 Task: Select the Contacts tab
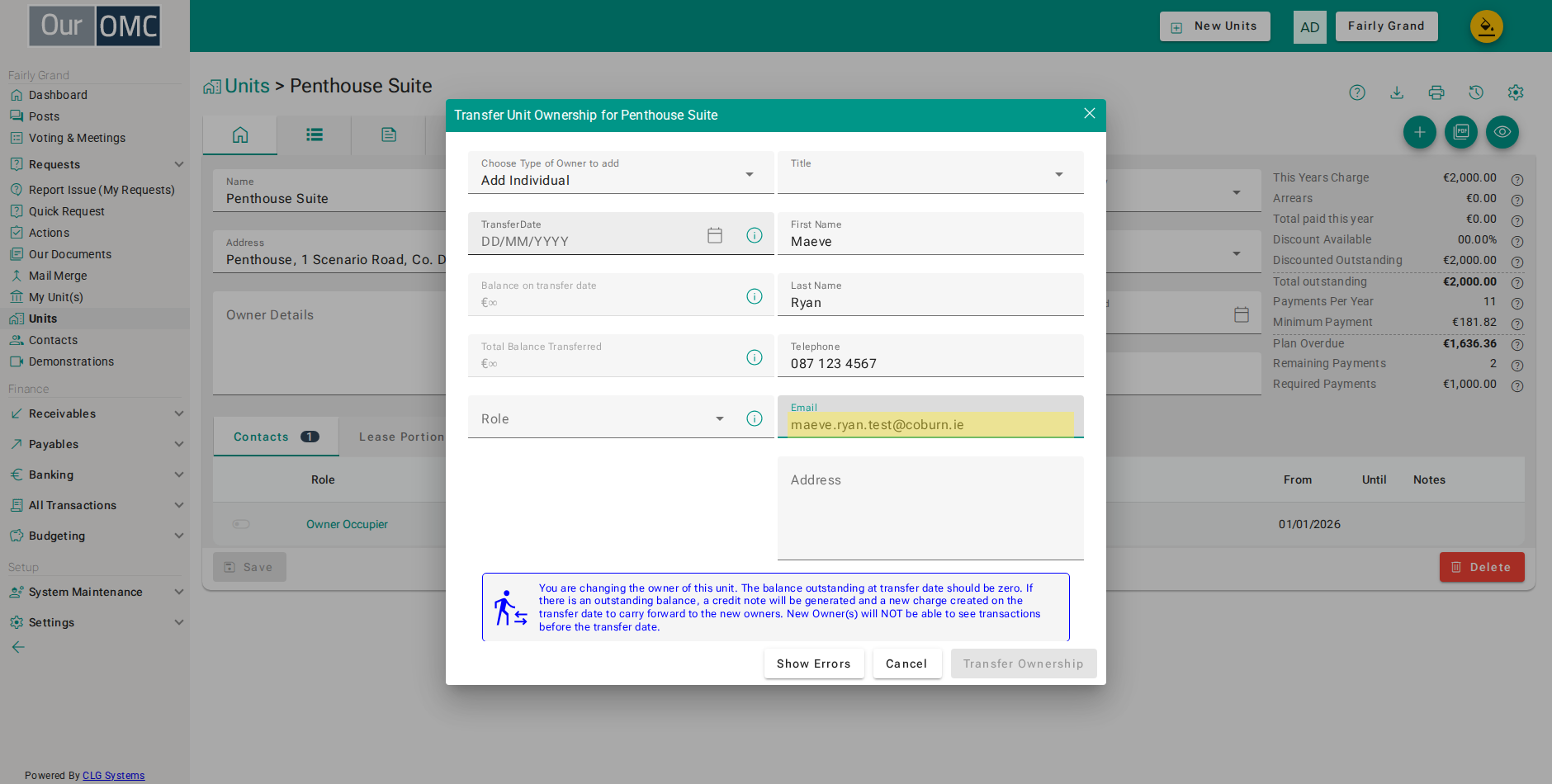pos(276,437)
